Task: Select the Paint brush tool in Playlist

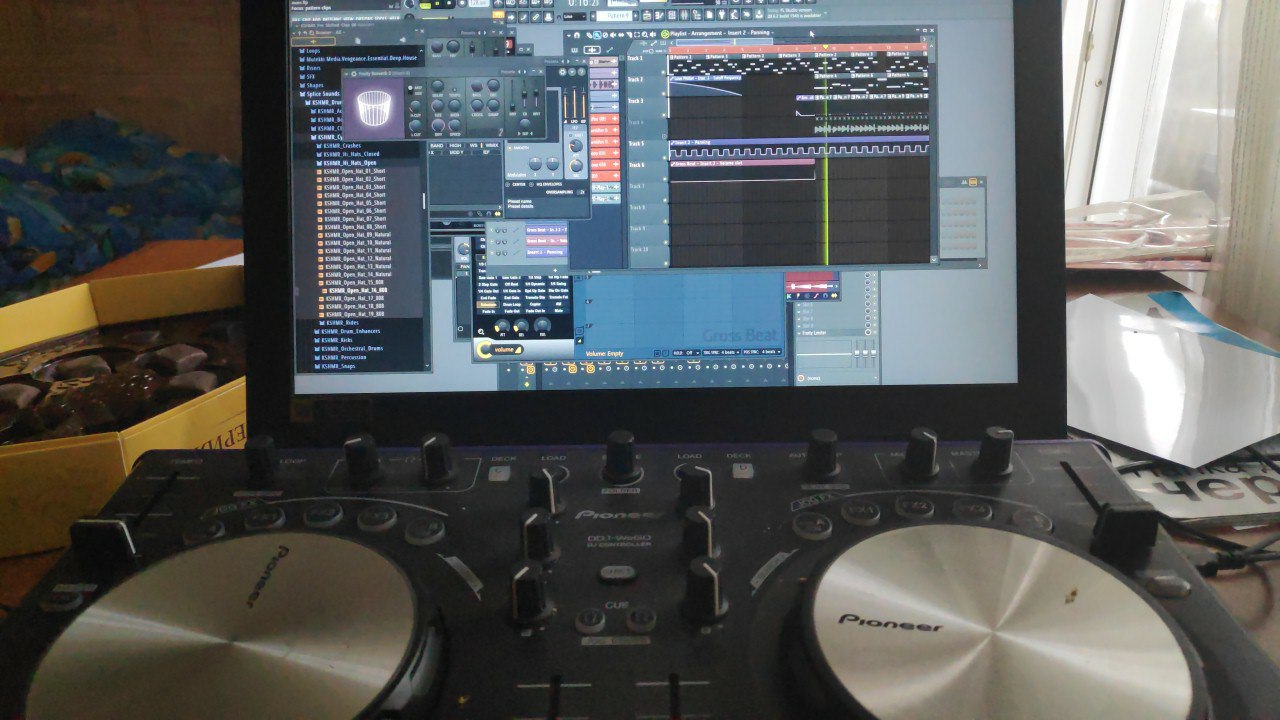Action: (597, 34)
